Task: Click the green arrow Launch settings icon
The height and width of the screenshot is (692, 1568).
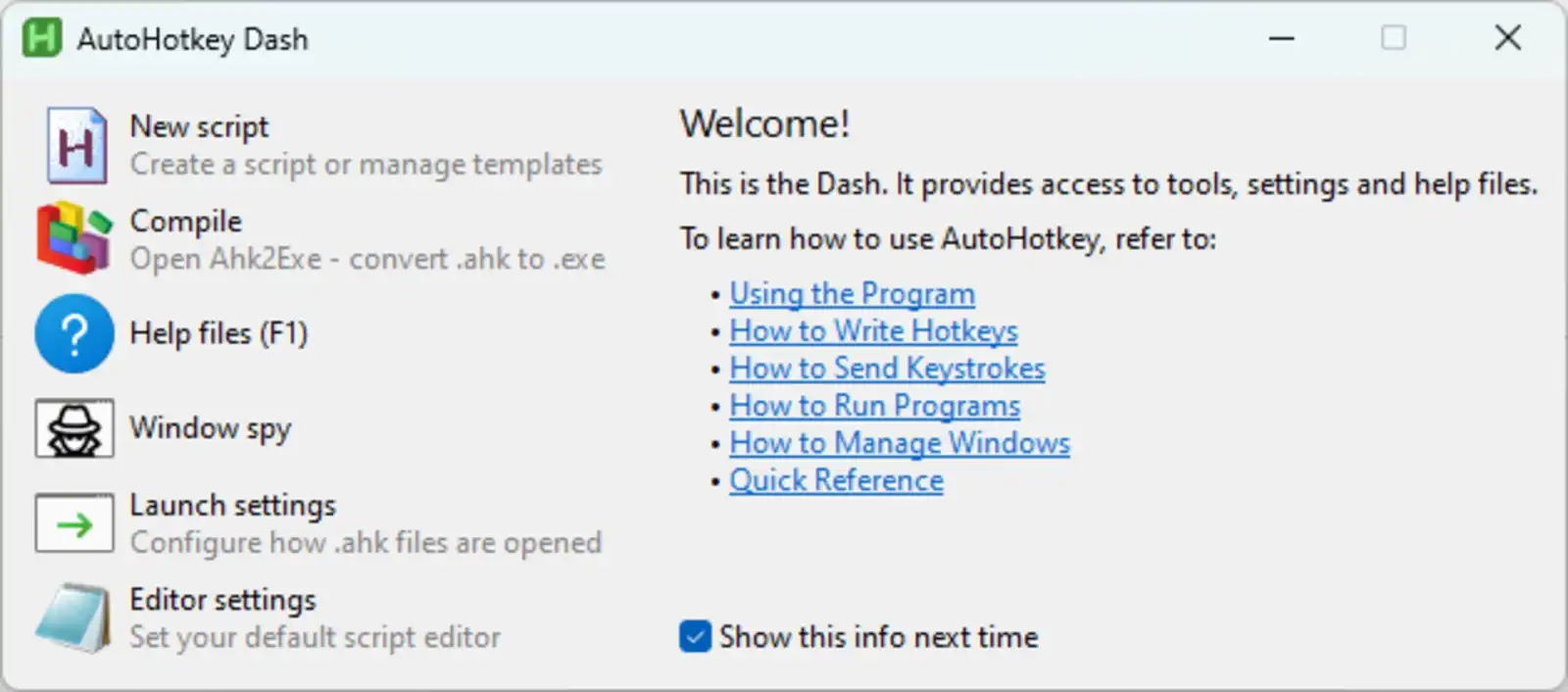Action: coord(74,523)
